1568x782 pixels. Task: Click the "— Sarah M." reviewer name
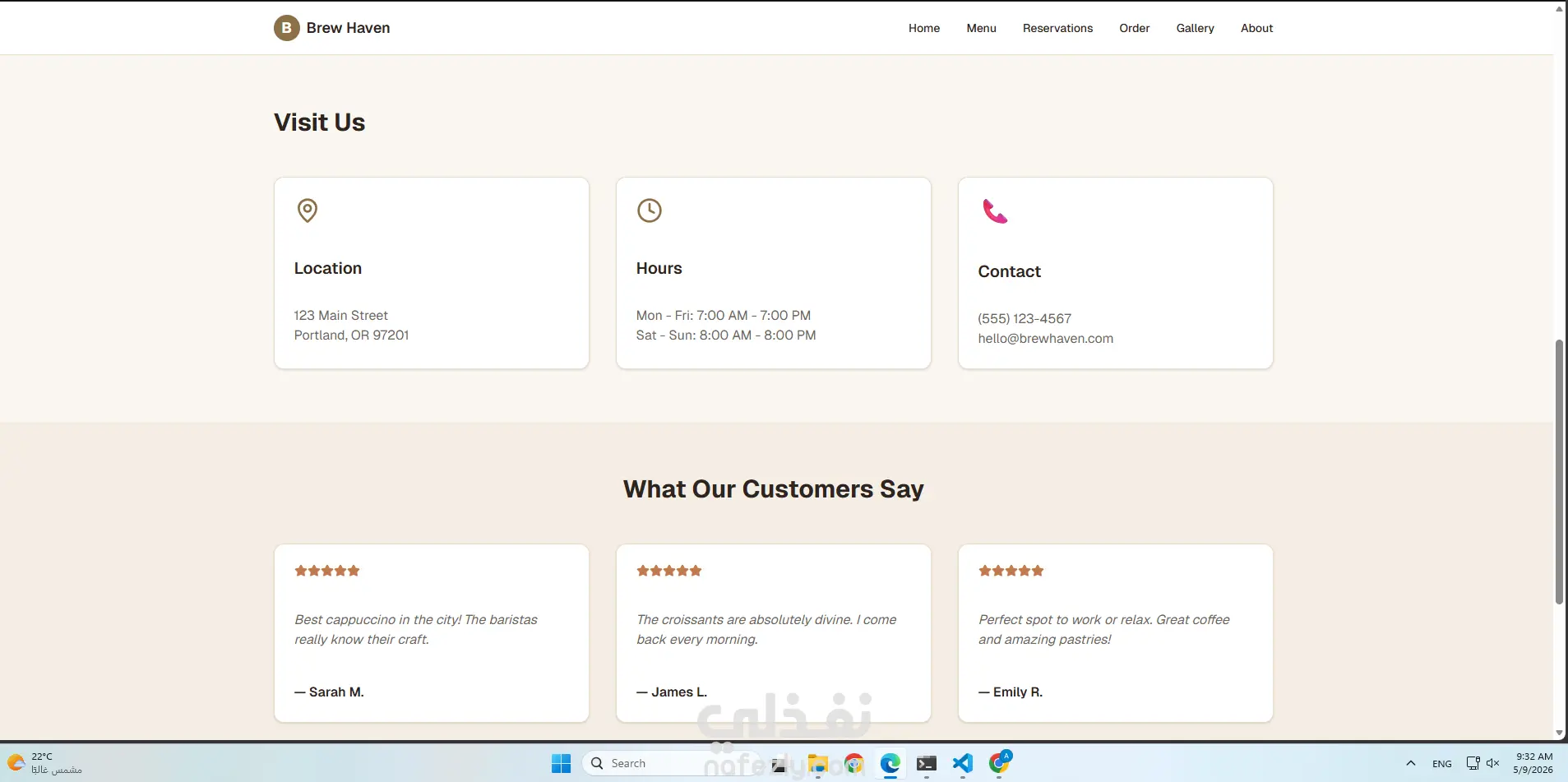point(329,692)
